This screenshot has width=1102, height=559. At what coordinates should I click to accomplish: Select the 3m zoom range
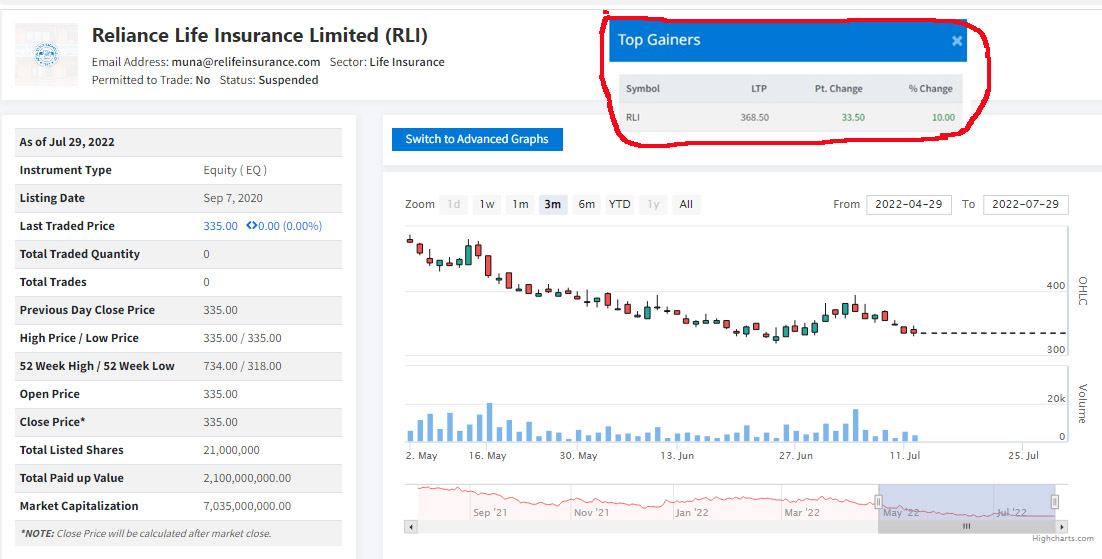tap(552, 204)
